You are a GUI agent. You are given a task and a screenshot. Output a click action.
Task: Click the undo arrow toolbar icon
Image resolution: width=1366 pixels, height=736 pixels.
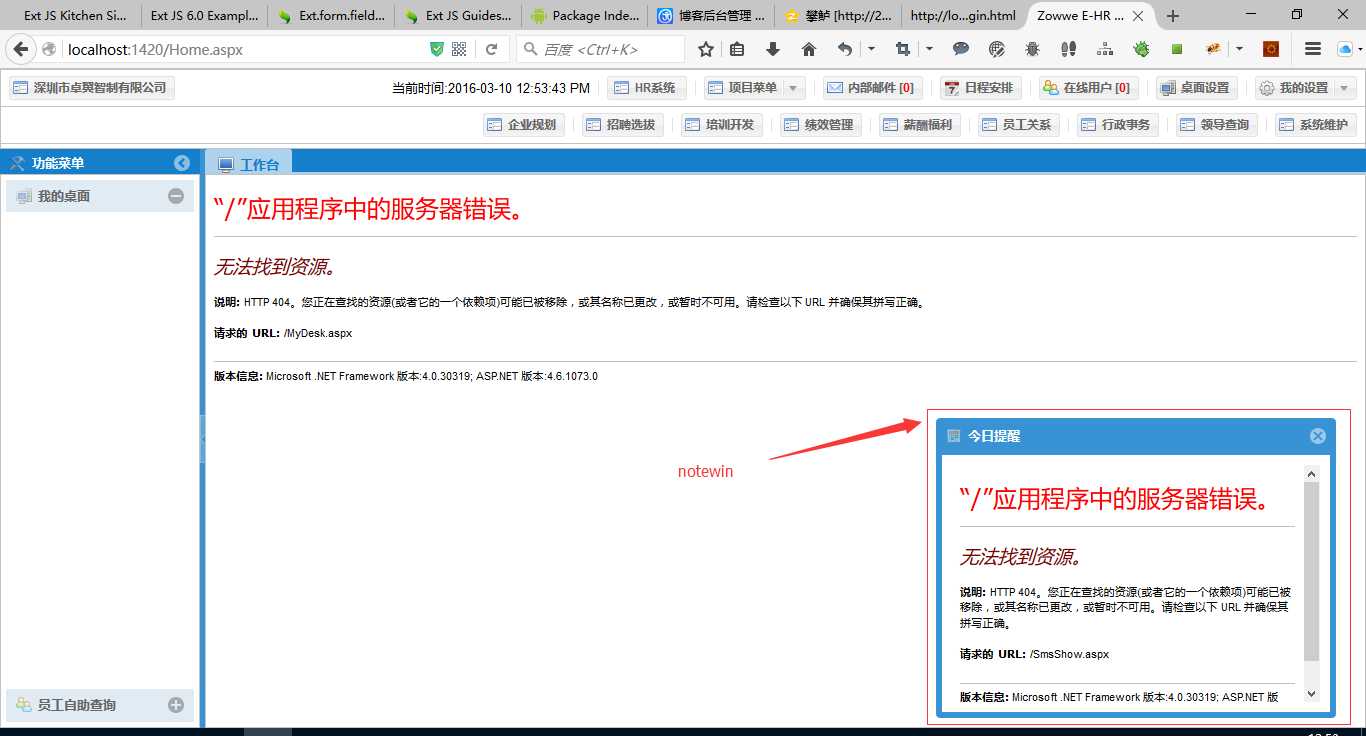click(845, 49)
